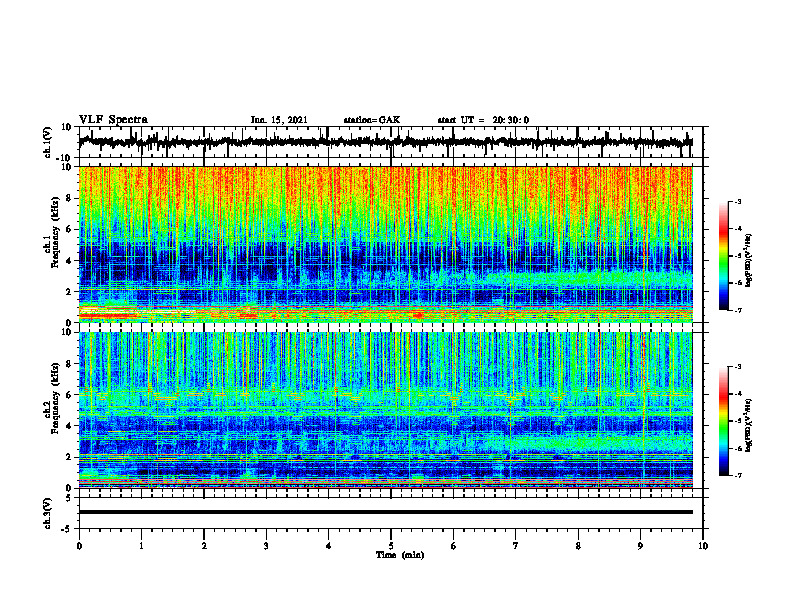
Task: Click the '-7' label on ch.2 colorbar
Action: coord(738,475)
